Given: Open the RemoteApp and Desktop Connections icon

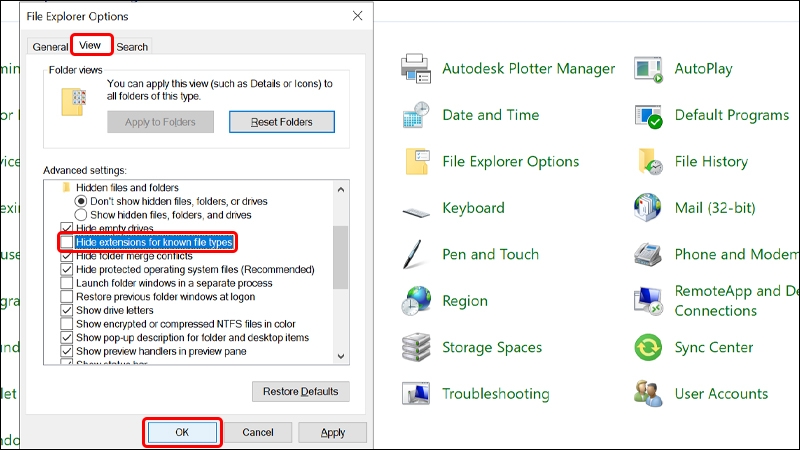Looking at the screenshot, I should click(648, 301).
